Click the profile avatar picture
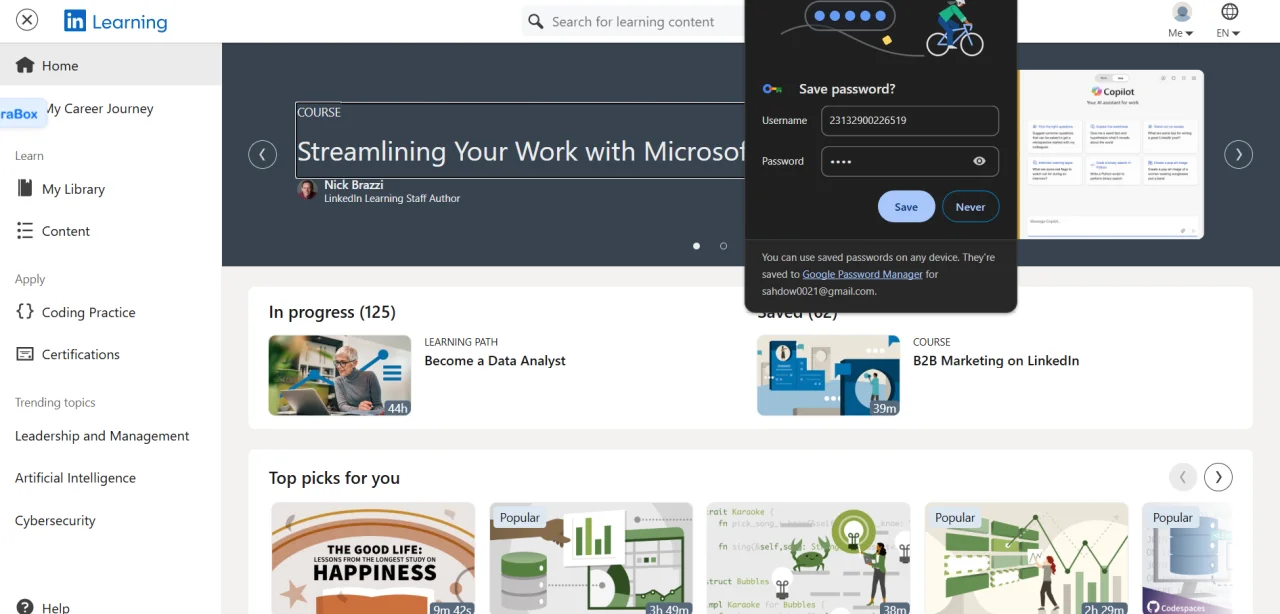The height and width of the screenshot is (614, 1280). tap(1182, 12)
